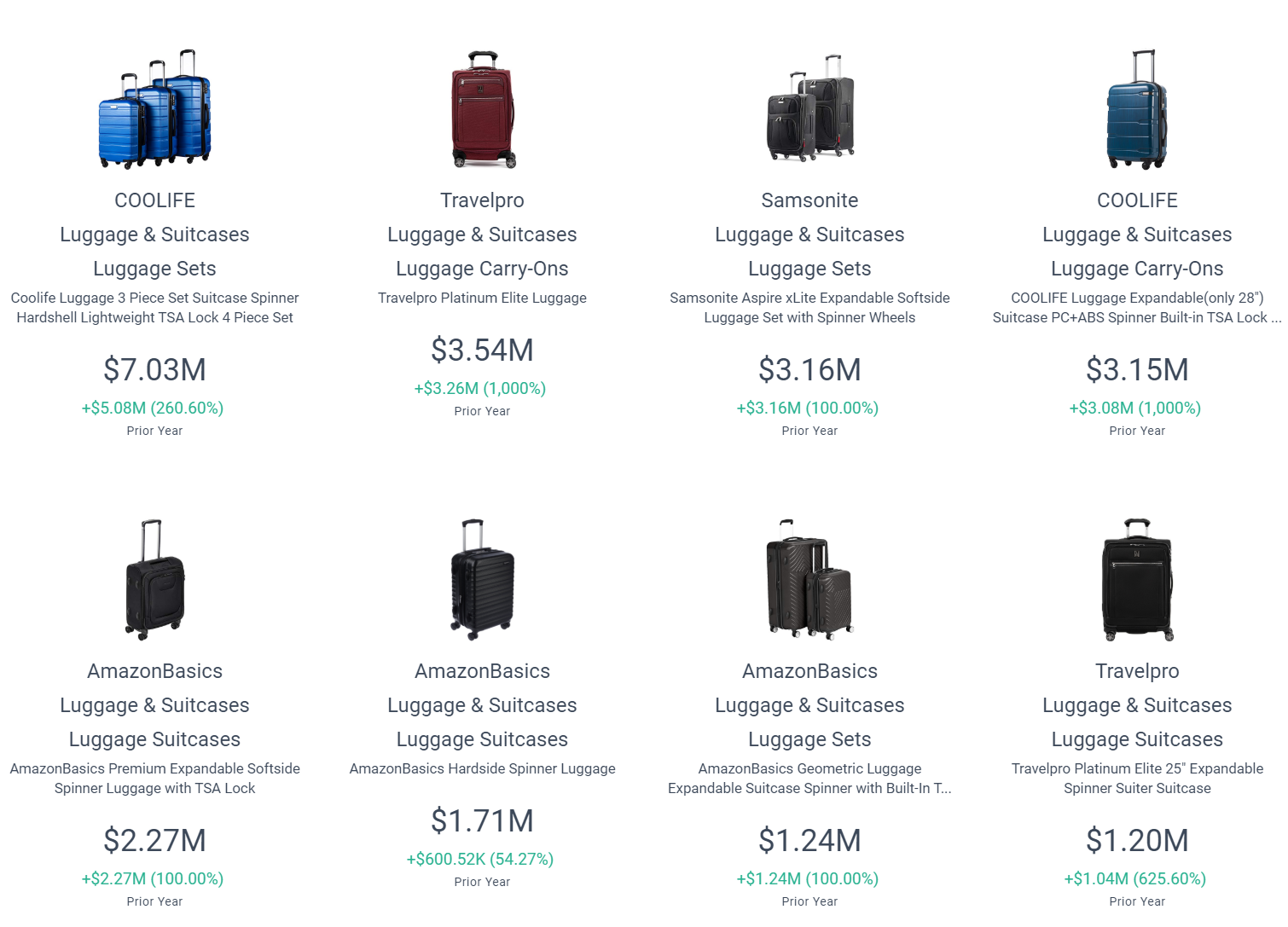
Task: Open the black Travelpro 25-inch suitcase image
Action: (x=1137, y=580)
